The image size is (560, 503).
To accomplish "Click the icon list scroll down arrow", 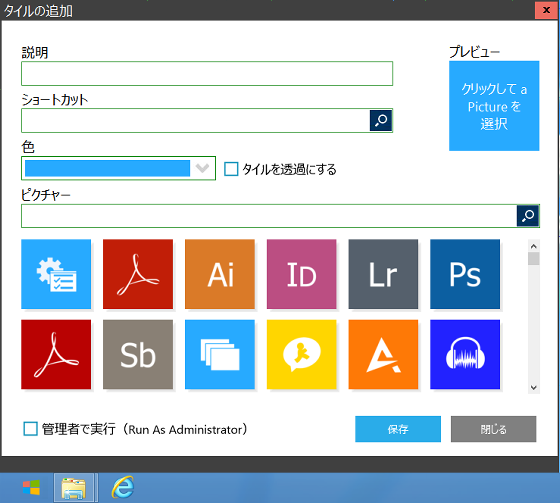I will pyautogui.click(x=534, y=388).
